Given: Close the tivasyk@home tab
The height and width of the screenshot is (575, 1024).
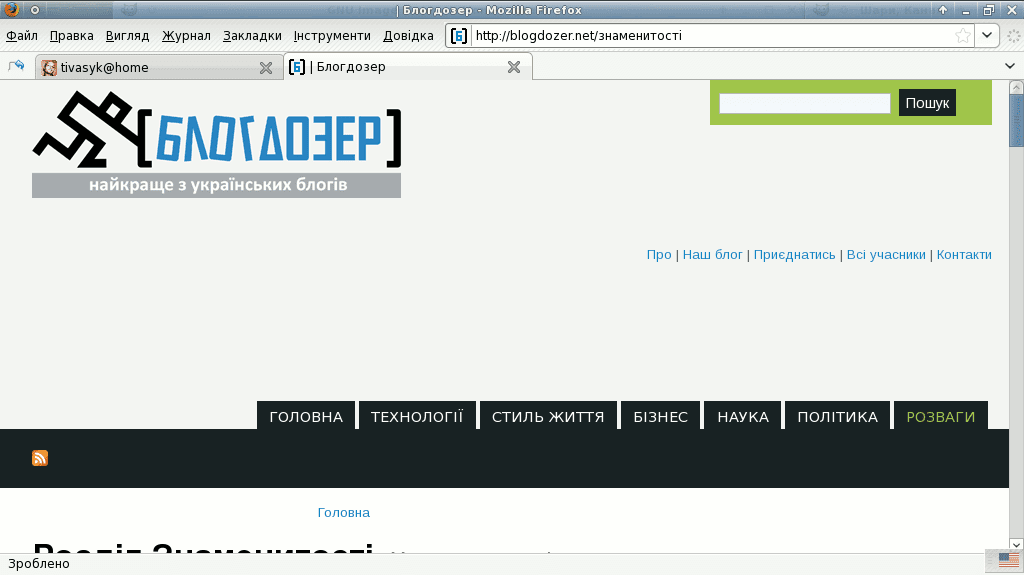Looking at the screenshot, I should [266, 68].
